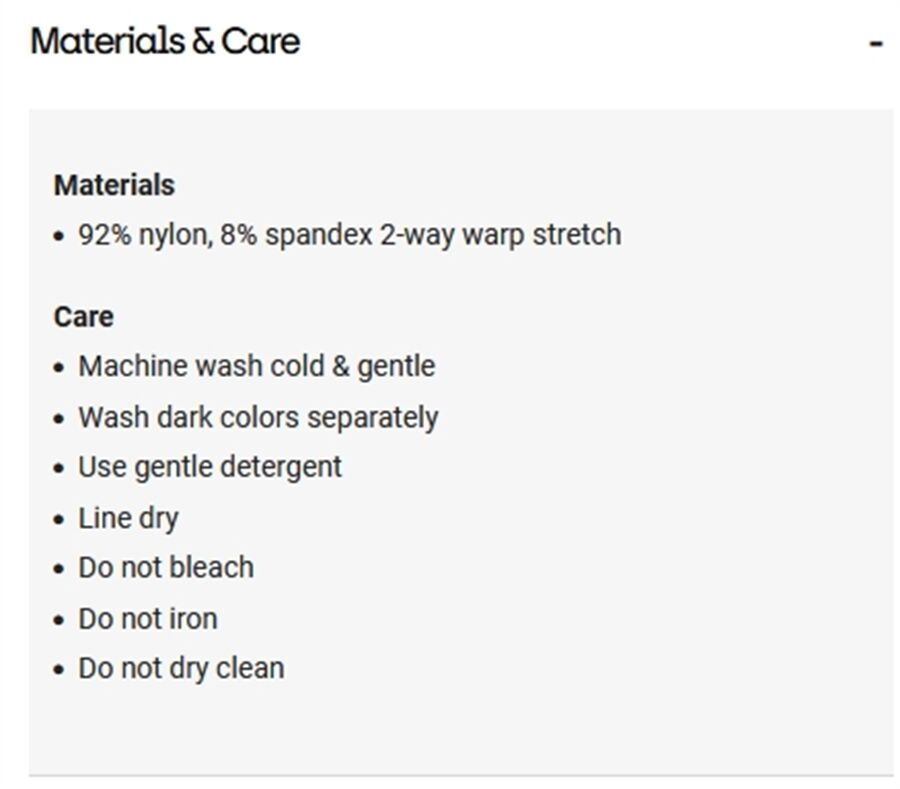Screen dimensions: 900x789
Task: Click the '2-way warp stretch' text
Action: [x=501, y=235]
